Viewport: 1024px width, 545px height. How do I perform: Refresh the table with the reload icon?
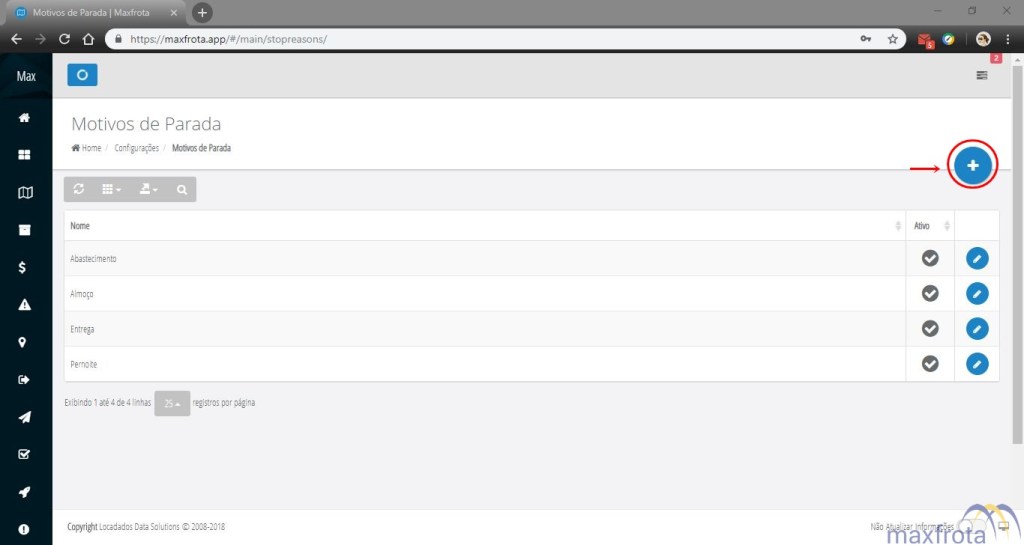coord(79,189)
